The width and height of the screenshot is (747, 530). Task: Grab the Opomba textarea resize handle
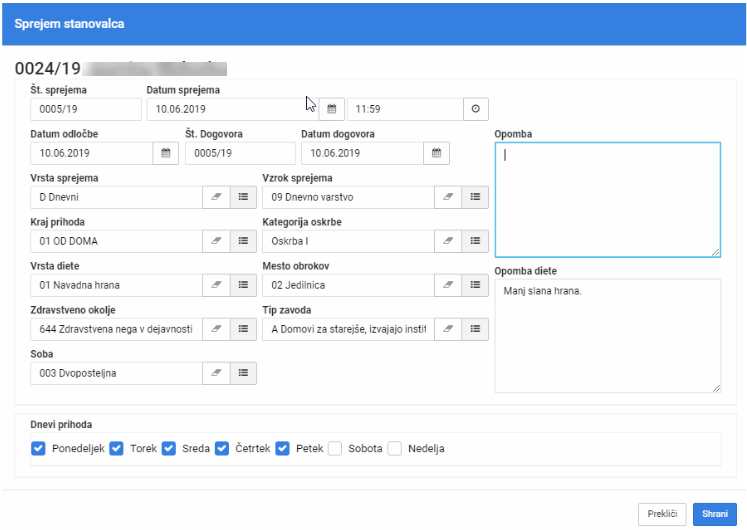(x=716, y=252)
